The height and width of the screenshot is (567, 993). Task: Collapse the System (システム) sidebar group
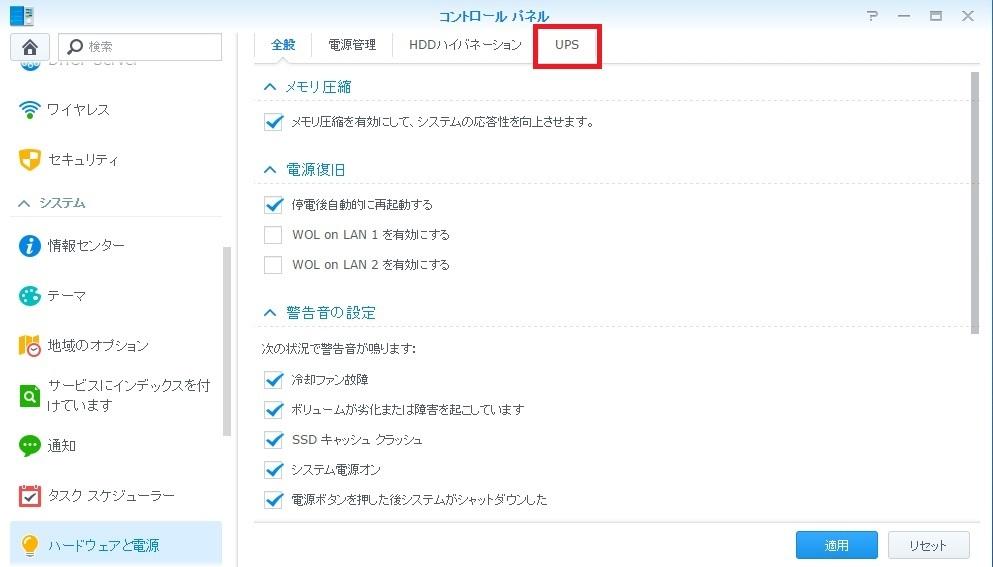click(x=24, y=203)
